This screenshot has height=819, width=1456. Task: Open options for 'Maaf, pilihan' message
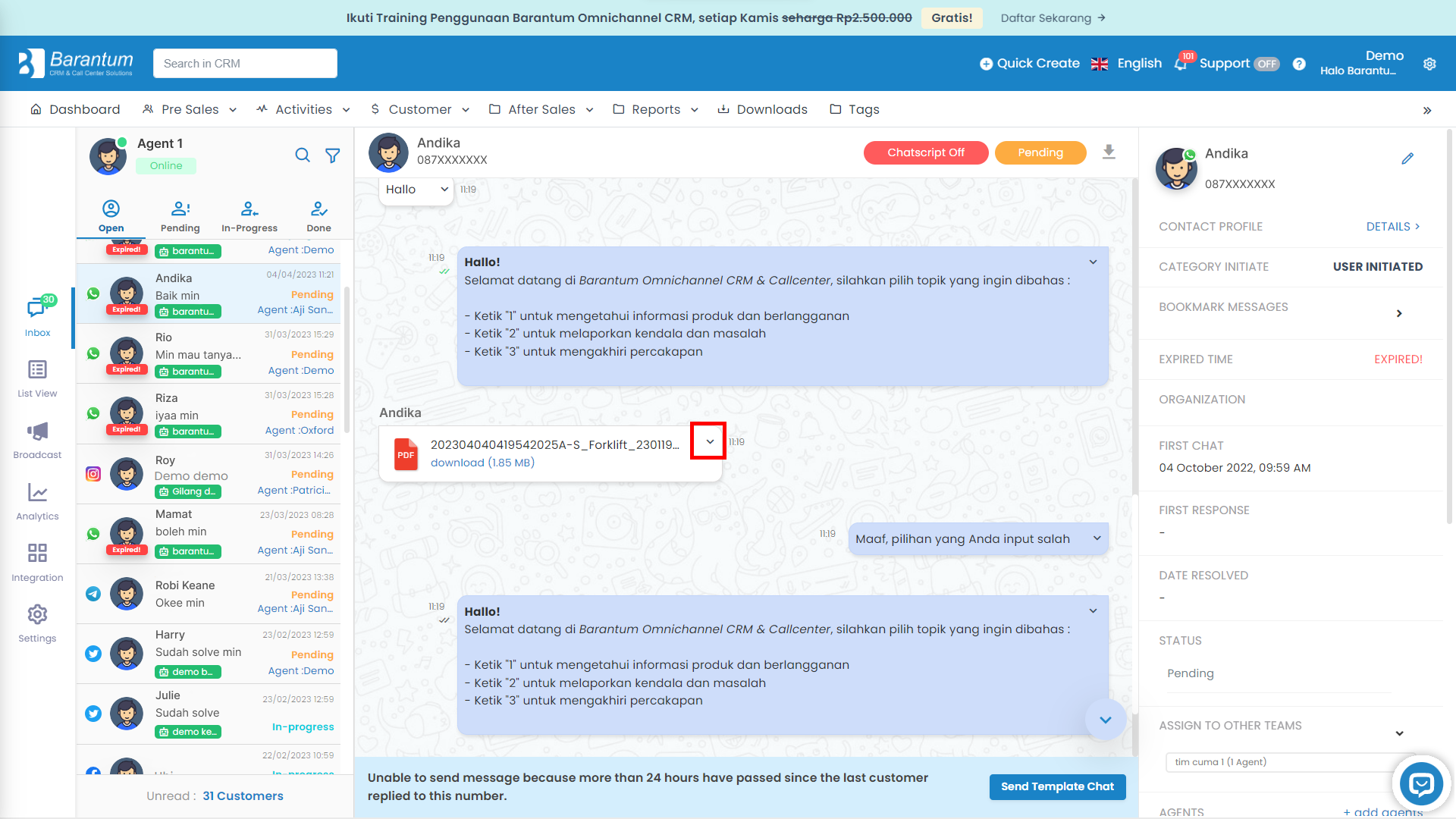[x=1097, y=538]
